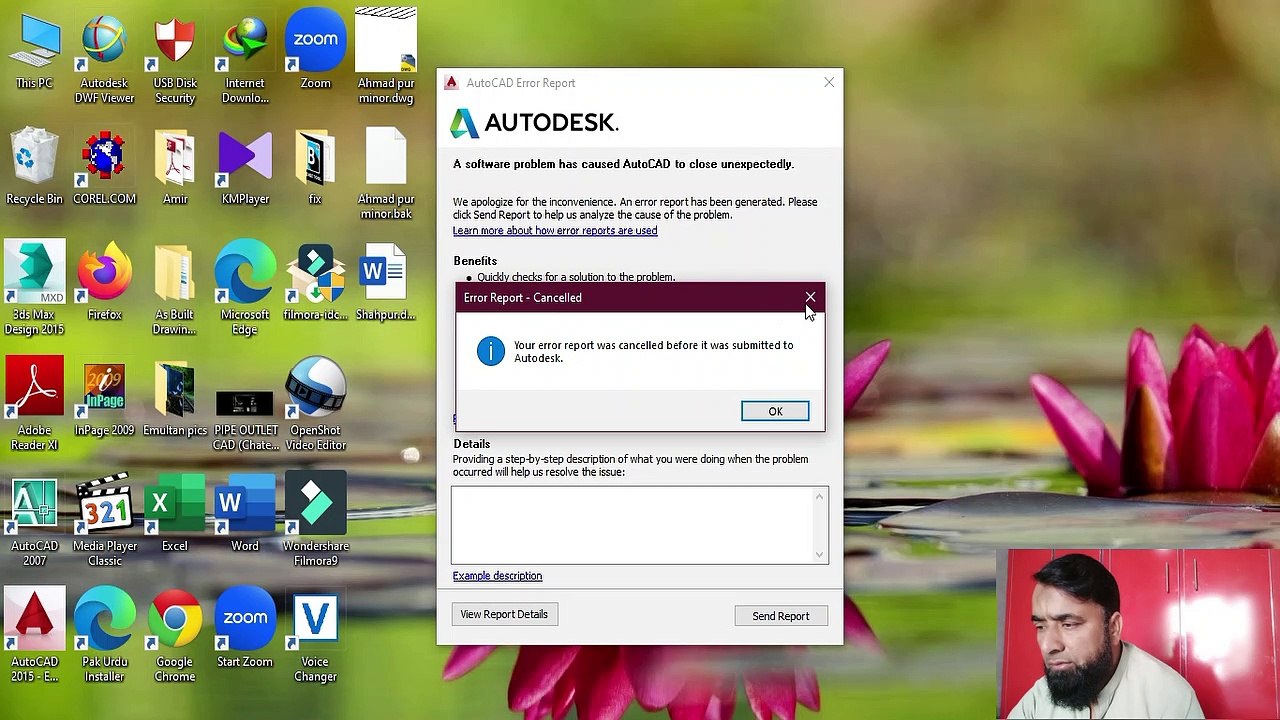Screen dimensions: 1280x720
Task: Open InPage 2009 shortcut
Action: point(104,398)
